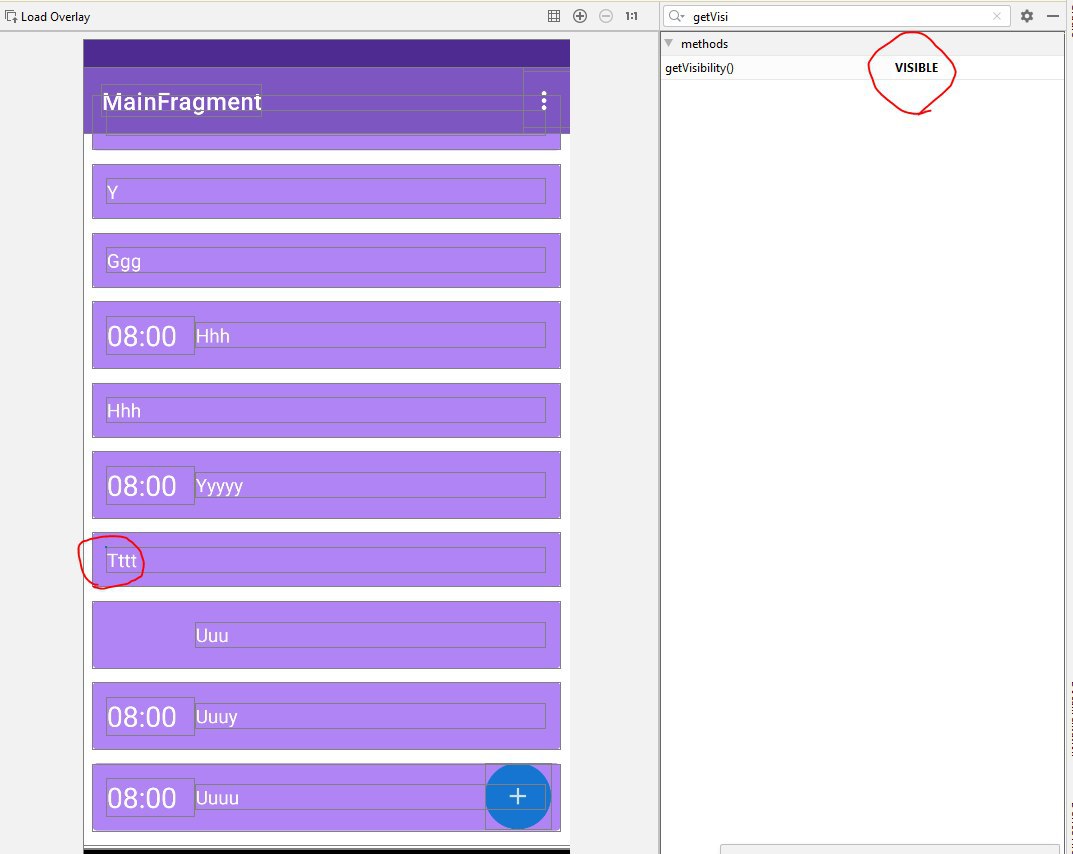The width and height of the screenshot is (1073, 854).
Task: Select the Uuuu item text
Action: tap(370, 797)
